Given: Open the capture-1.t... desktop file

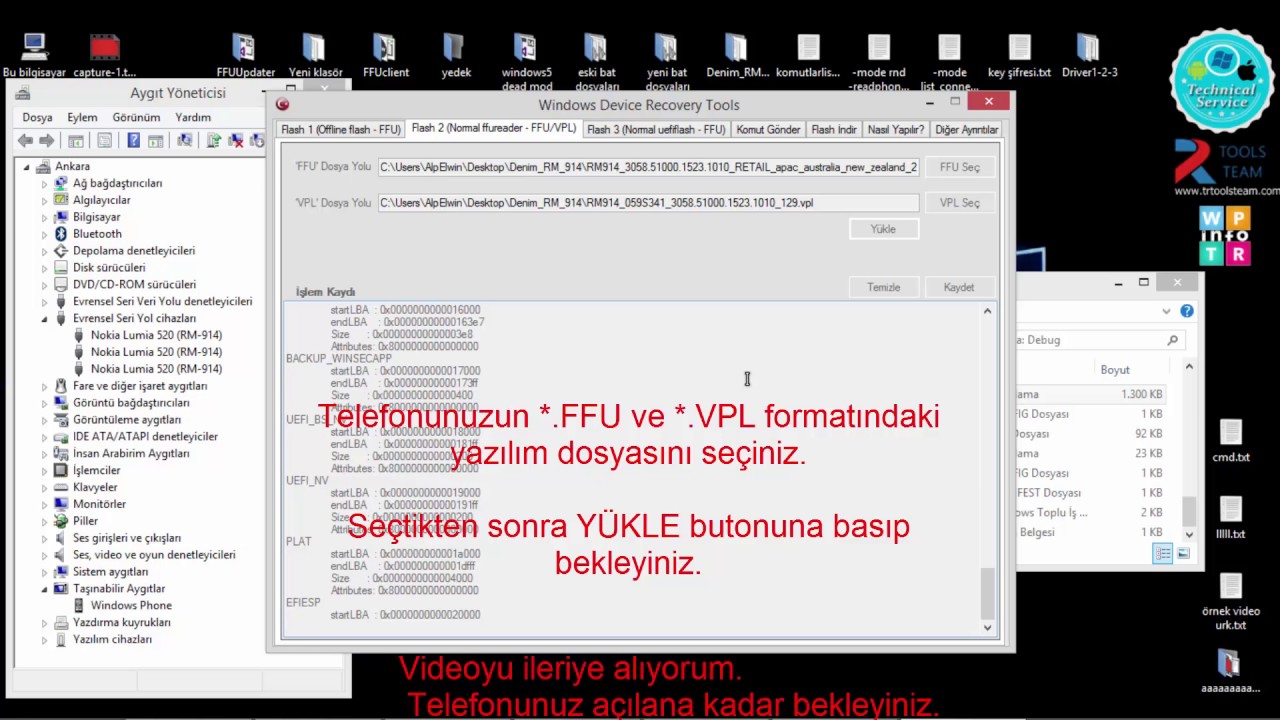Looking at the screenshot, I should point(105,57).
